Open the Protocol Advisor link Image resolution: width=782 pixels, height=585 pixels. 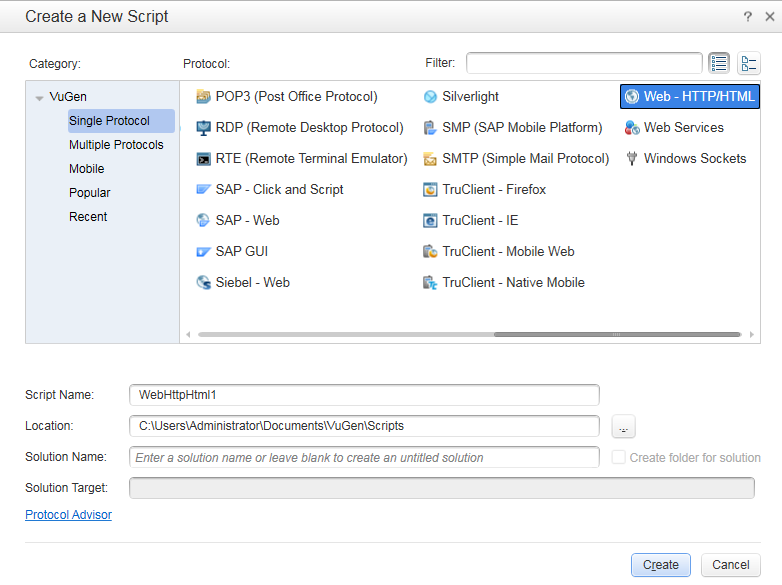click(68, 515)
